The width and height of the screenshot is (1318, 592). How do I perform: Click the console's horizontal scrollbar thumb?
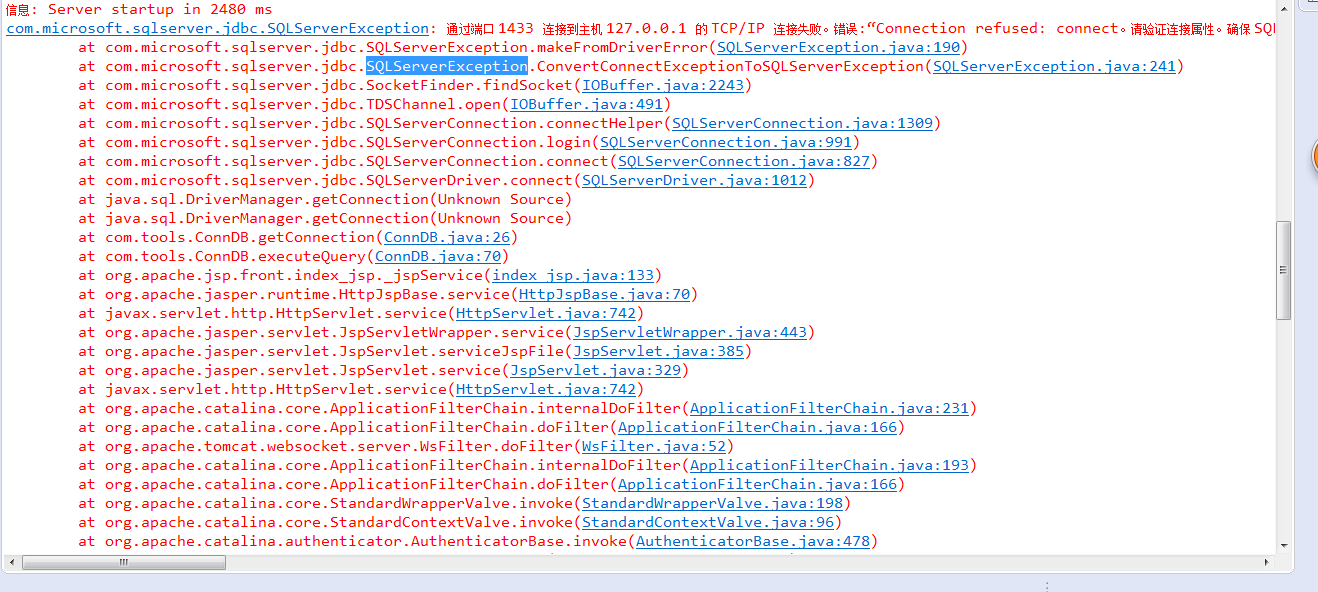[x=125, y=563]
